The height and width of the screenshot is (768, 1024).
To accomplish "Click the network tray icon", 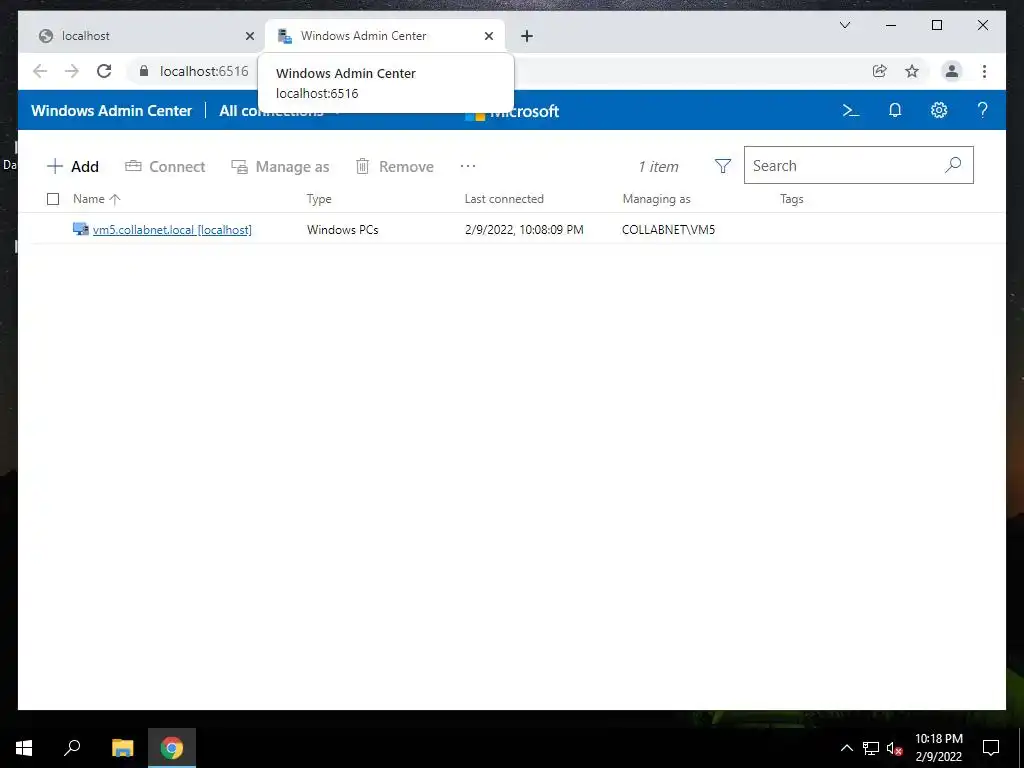I will pyautogui.click(x=871, y=748).
